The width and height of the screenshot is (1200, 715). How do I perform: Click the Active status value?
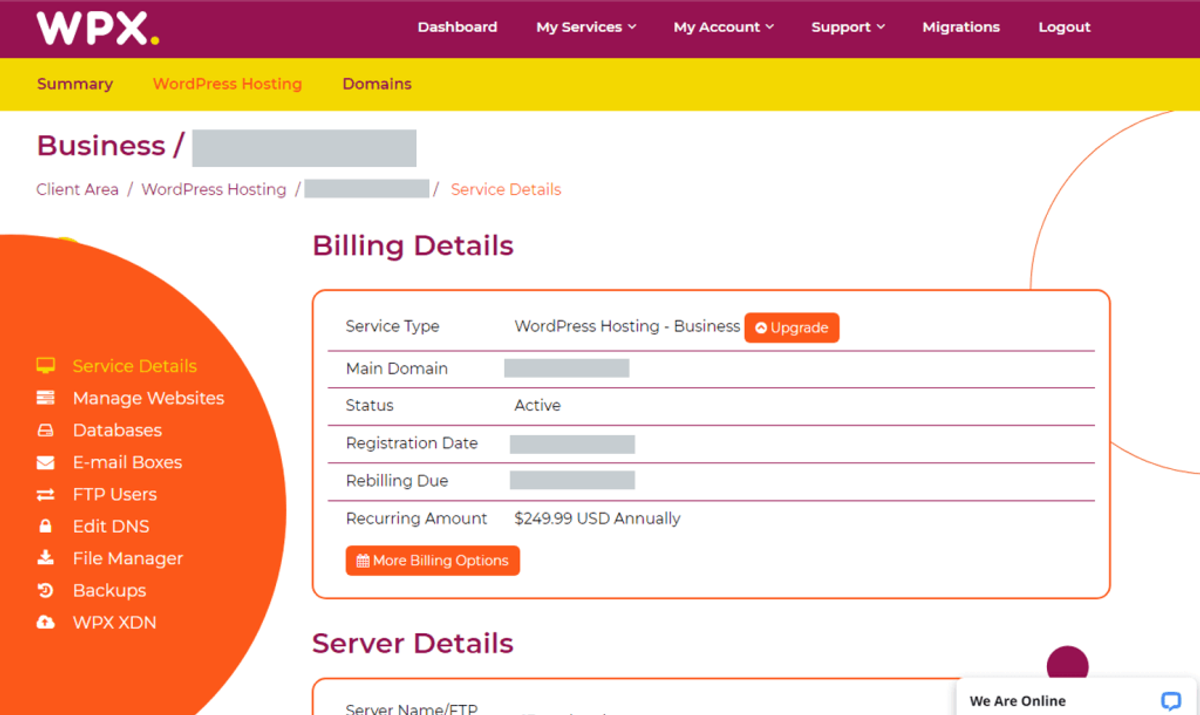point(537,405)
